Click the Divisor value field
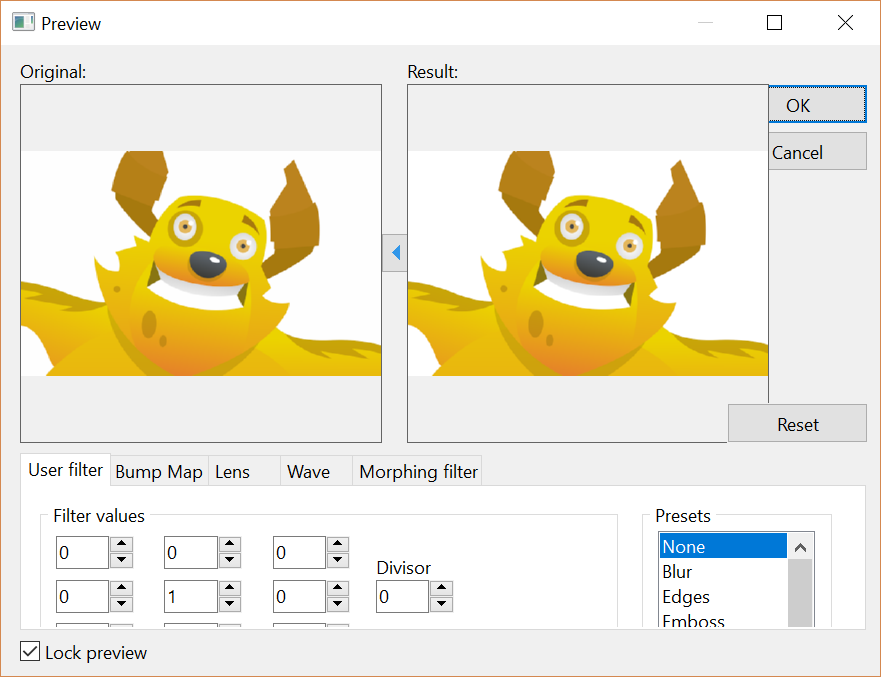 (x=402, y=596)
